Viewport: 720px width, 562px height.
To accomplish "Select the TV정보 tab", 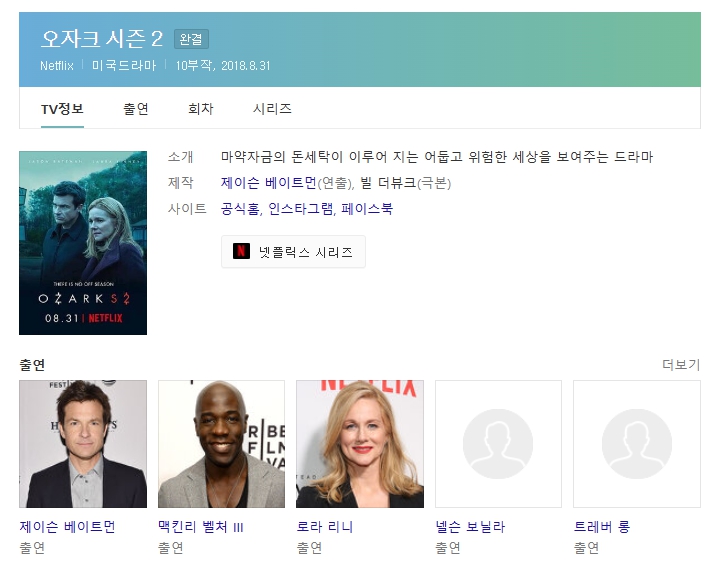I will pyautogui.click(x=62, y=109).
